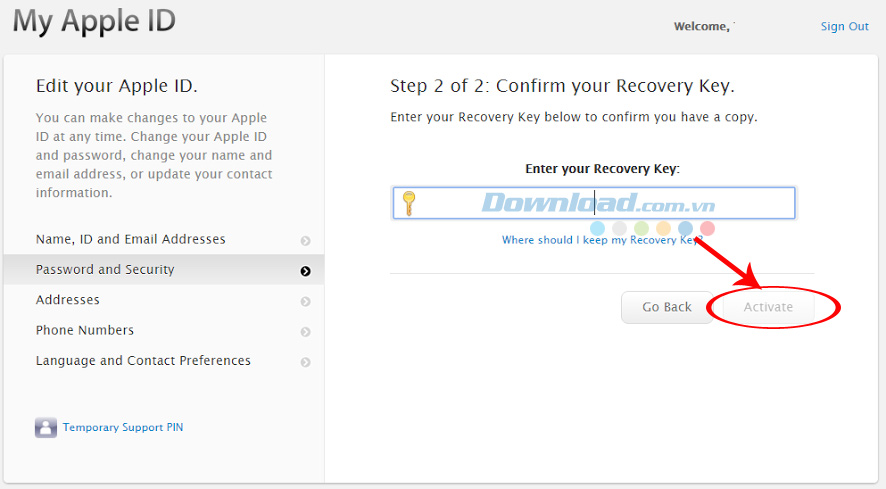The height and width of the screenshot is (489, 886).
Task: Focus the Recovery Key text field
Action: pos(600,203)
